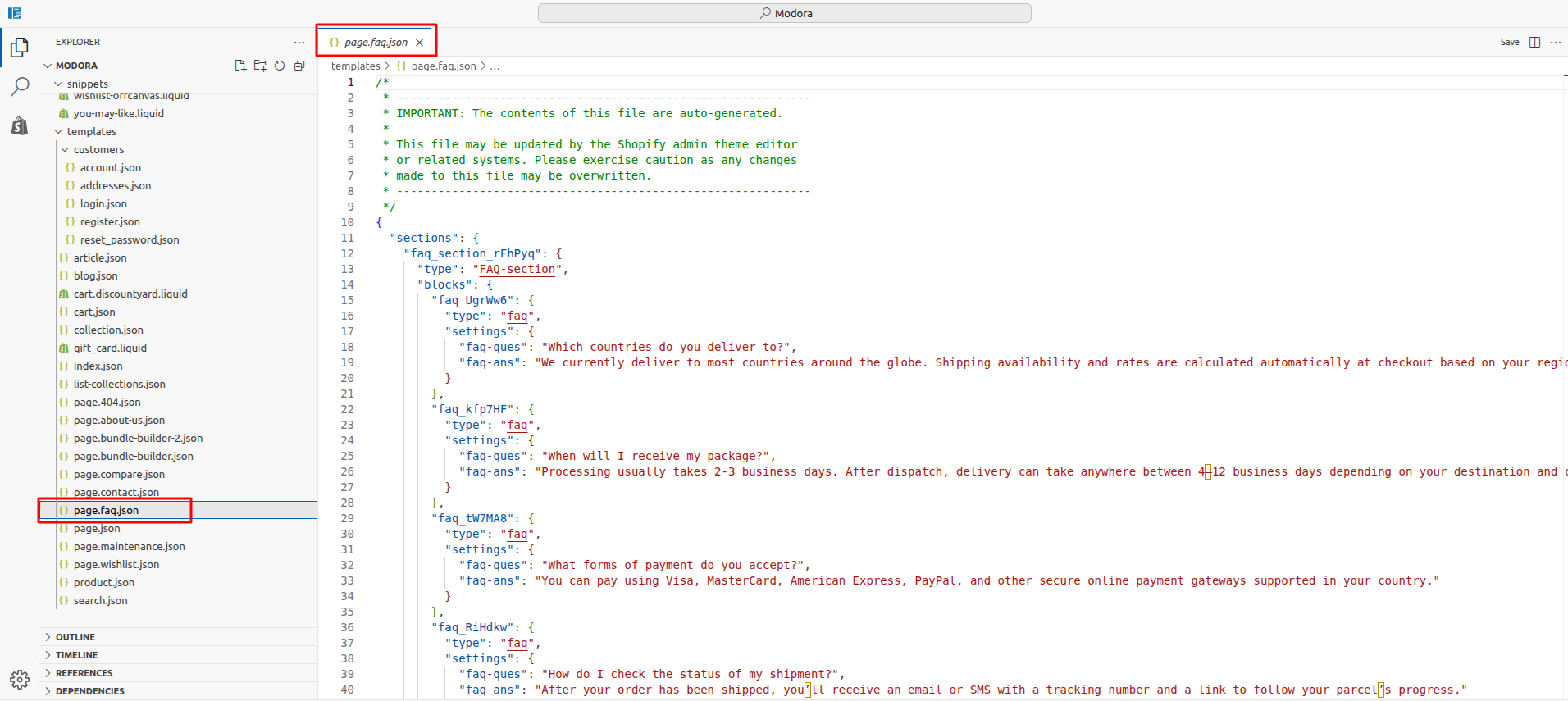Click "FAQ-section" value on line 13
This screenshot has height=701, width=1568.
point(517,269)
